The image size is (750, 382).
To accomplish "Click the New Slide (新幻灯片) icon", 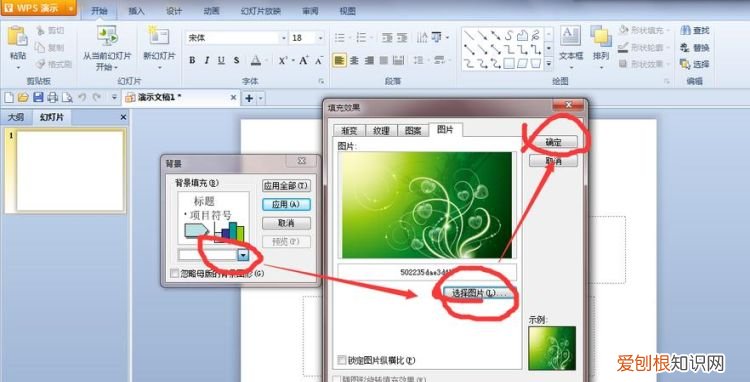I will coord(159,36).
